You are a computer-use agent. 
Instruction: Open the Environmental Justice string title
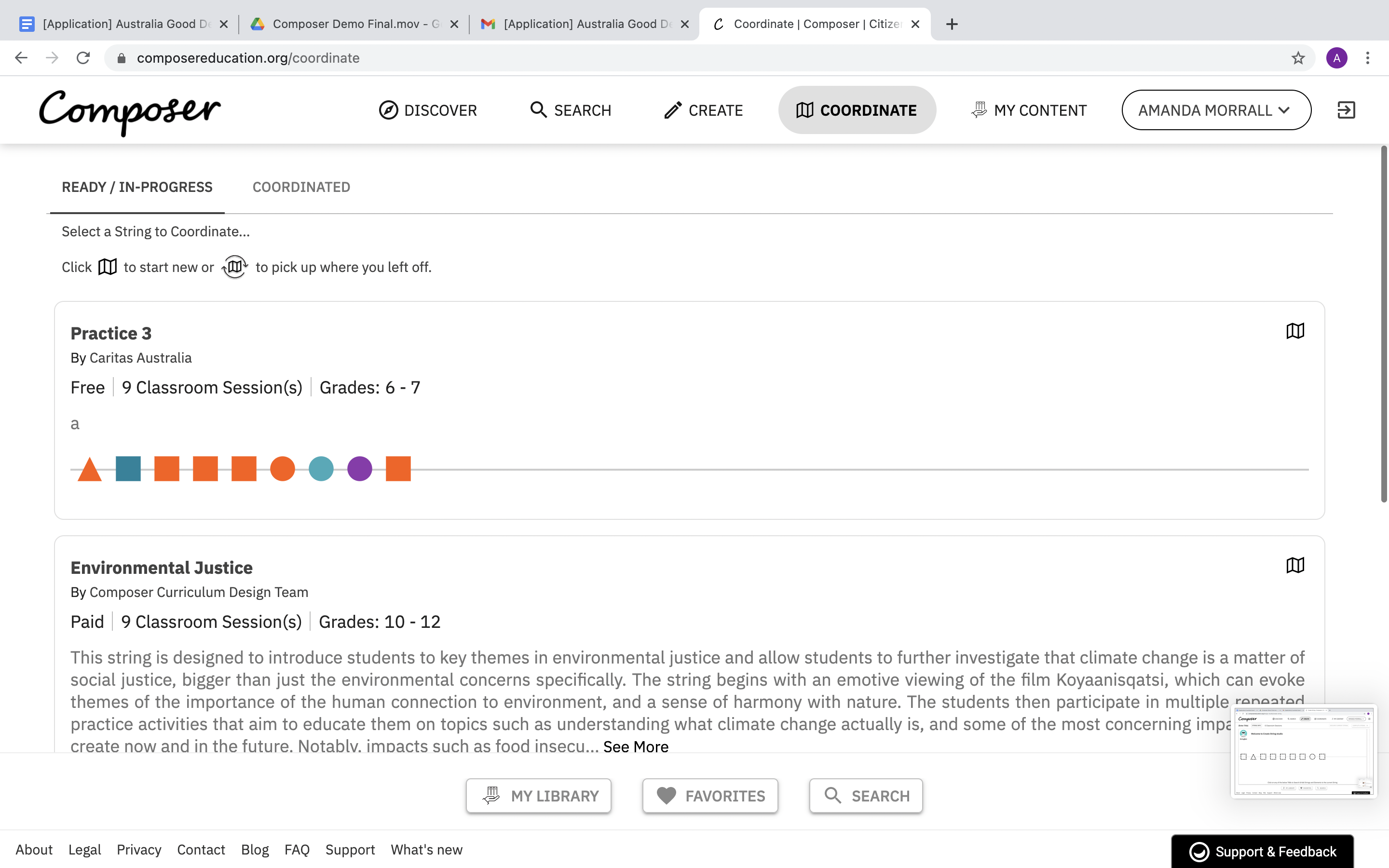coord(161,567)
